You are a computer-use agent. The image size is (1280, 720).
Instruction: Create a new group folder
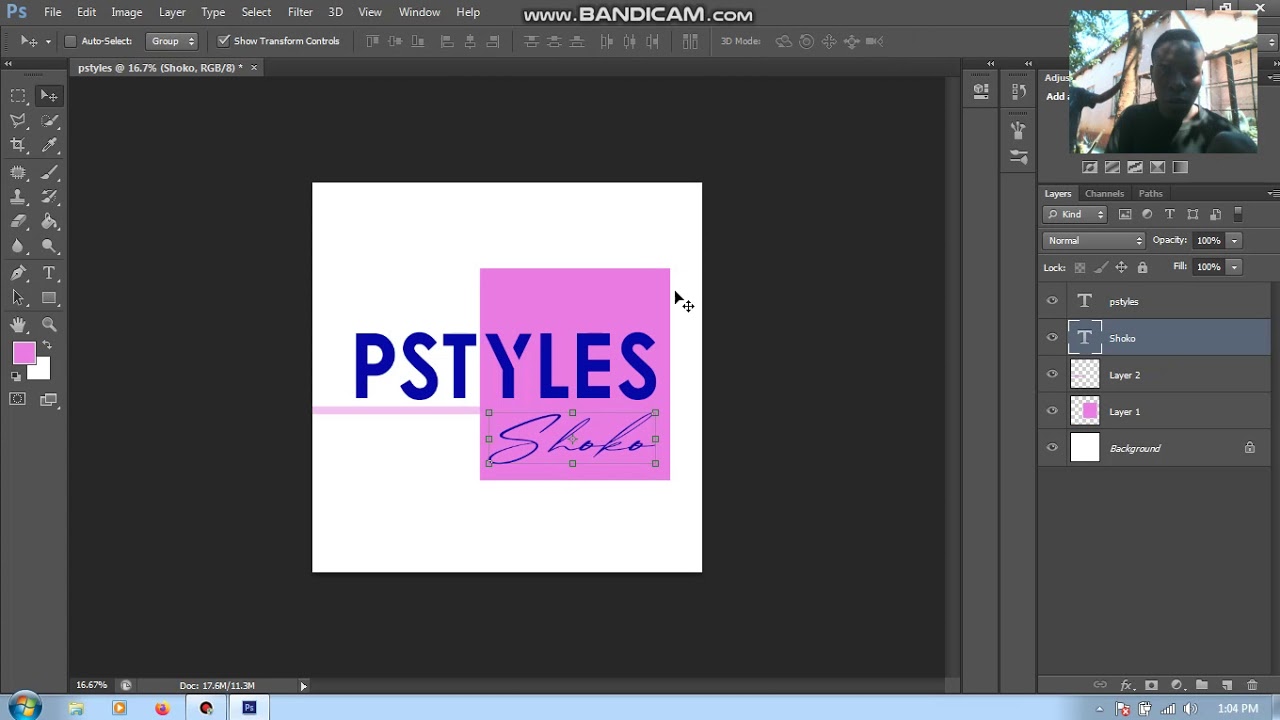pos(1202,685)
